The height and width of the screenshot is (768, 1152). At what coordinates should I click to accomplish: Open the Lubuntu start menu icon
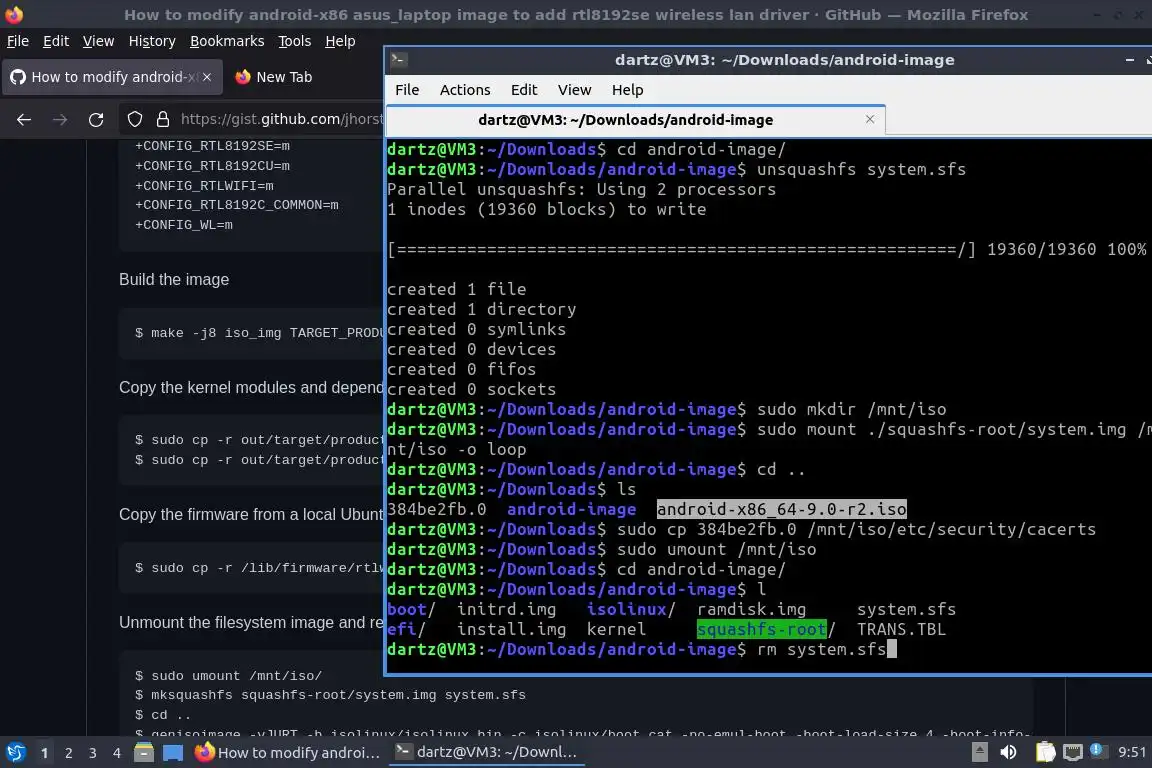tap(15, 752)
